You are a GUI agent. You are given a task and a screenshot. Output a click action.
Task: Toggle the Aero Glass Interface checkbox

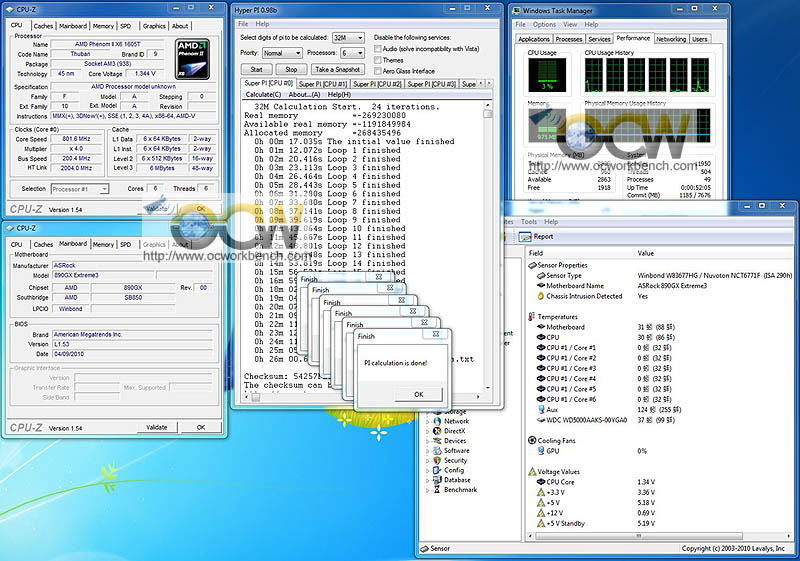[378, 71]
